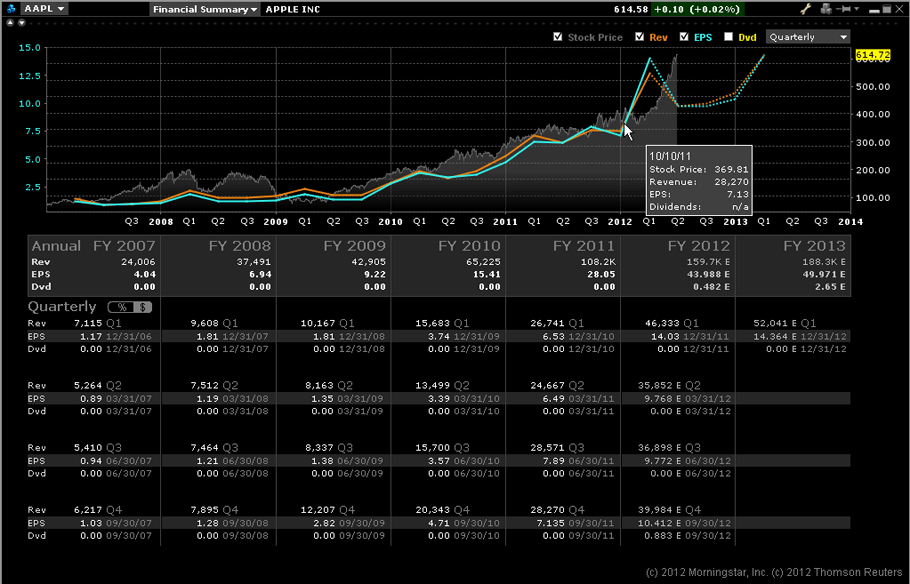
Task: Select the FY 2011 column header
Action: pyautogui.click(x=584, y=246)
